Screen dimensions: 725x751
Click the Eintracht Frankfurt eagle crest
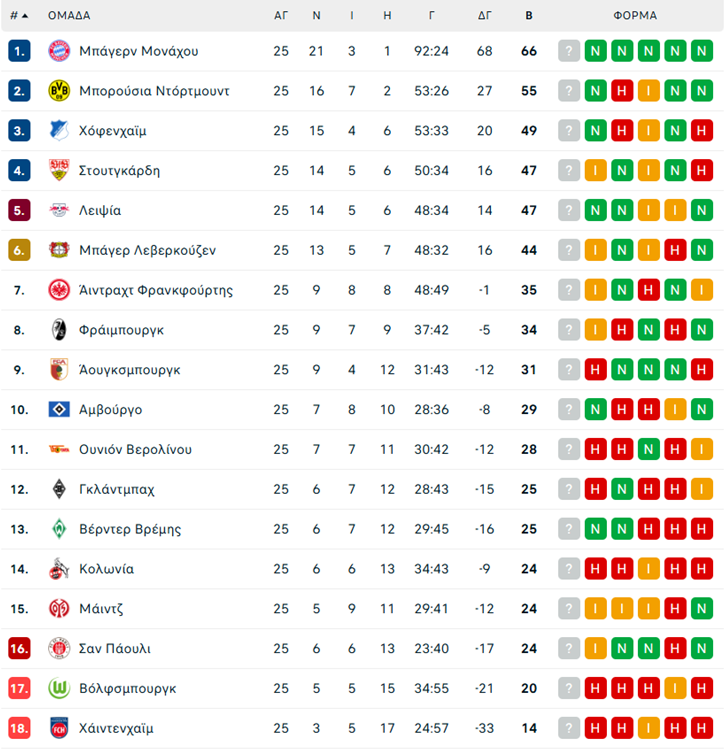pyautogui.click(x=59, y=290)
